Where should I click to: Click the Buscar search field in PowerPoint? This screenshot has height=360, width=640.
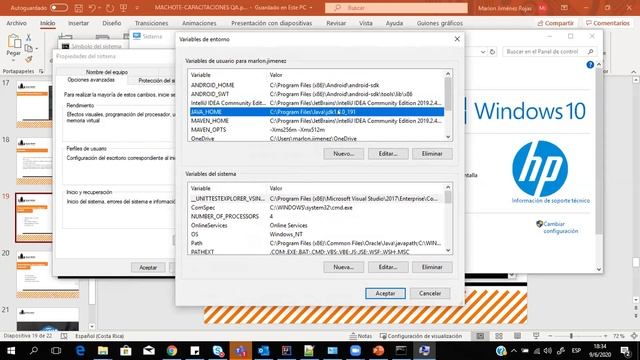396,8
